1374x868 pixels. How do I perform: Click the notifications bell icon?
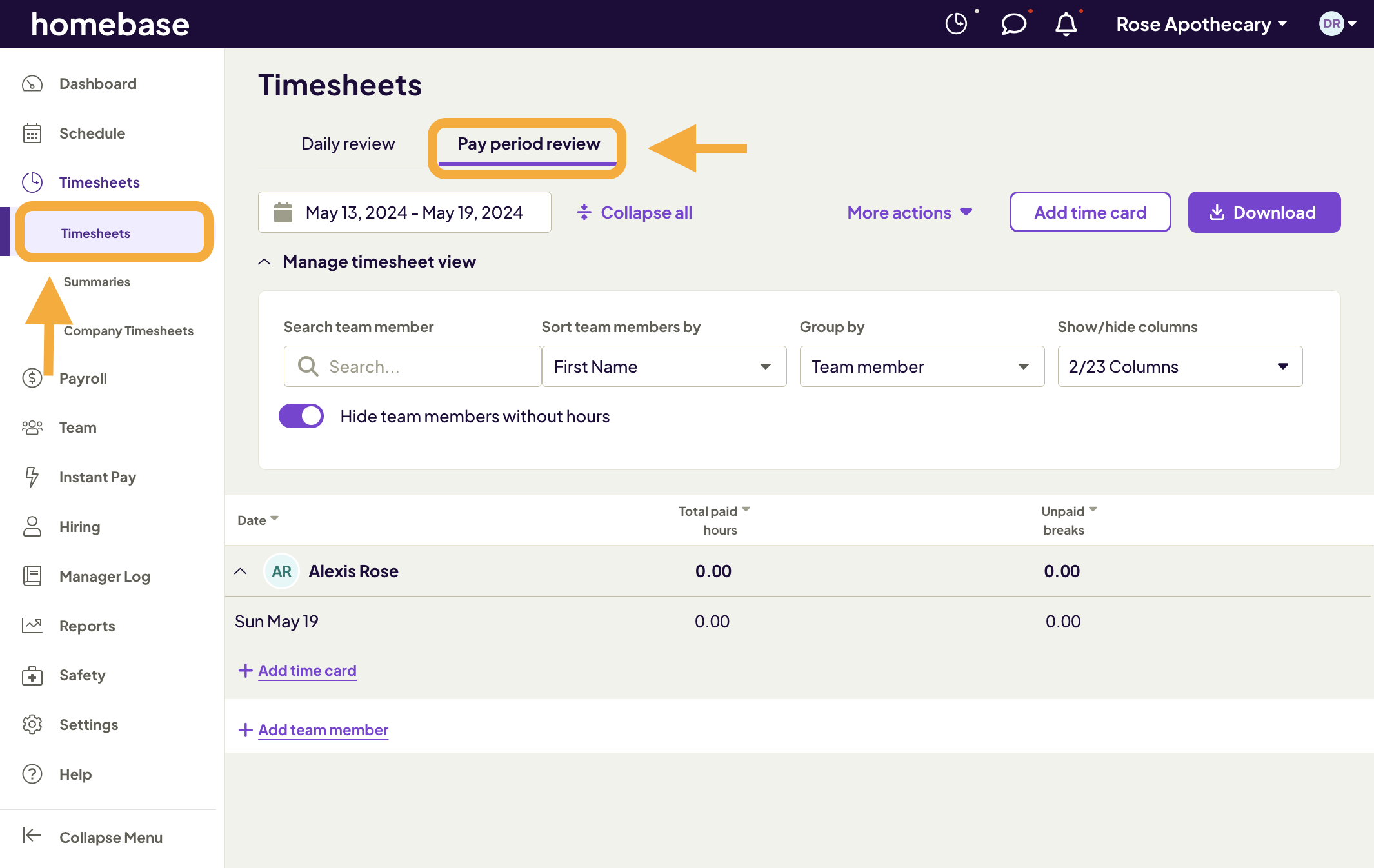[1066, 24]
